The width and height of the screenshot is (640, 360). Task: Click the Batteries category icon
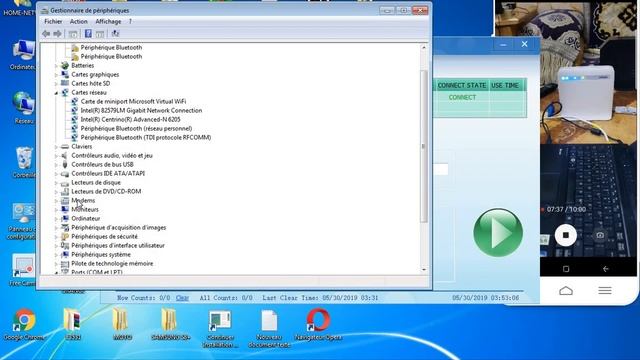[65, 65]
